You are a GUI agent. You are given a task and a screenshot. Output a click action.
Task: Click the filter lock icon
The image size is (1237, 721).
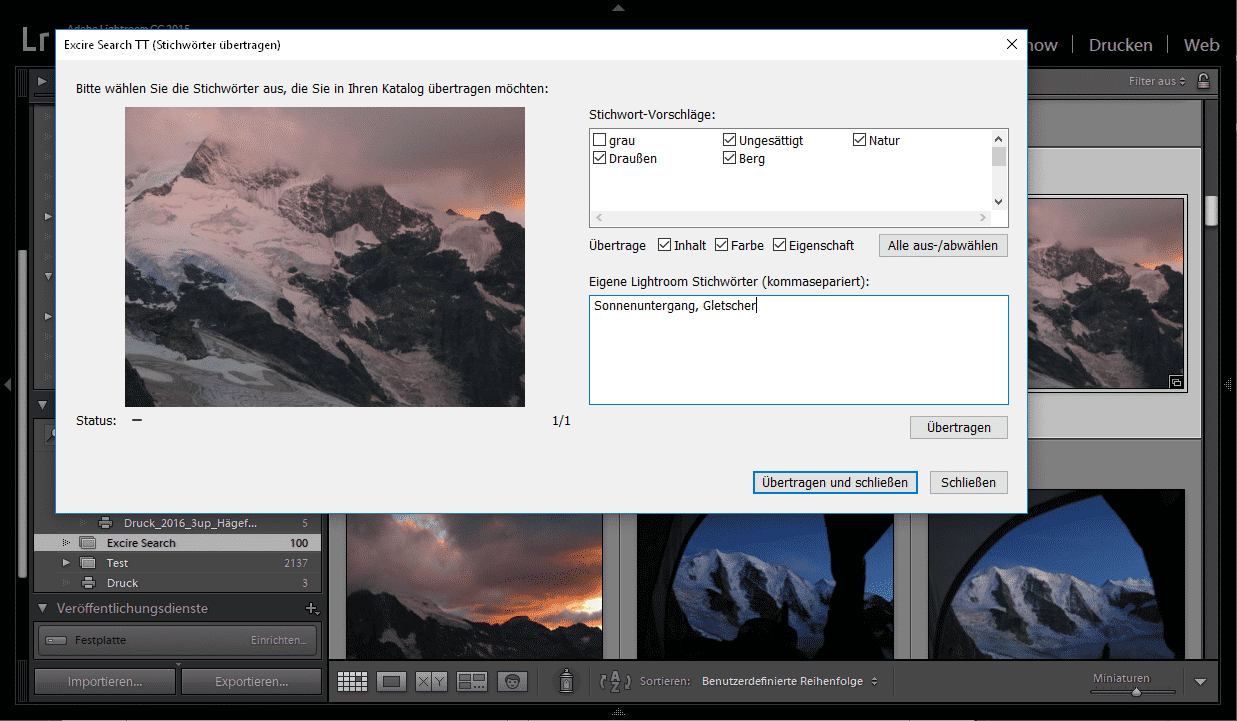point(1203,81)
